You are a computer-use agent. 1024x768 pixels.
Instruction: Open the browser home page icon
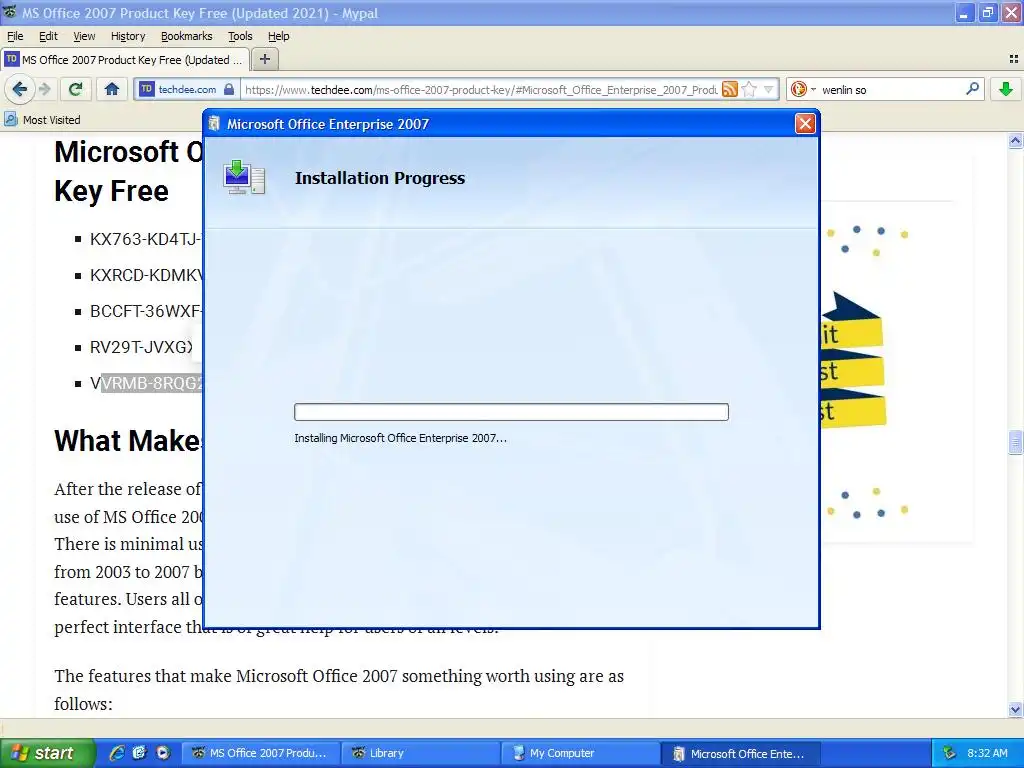pos(112,89)
